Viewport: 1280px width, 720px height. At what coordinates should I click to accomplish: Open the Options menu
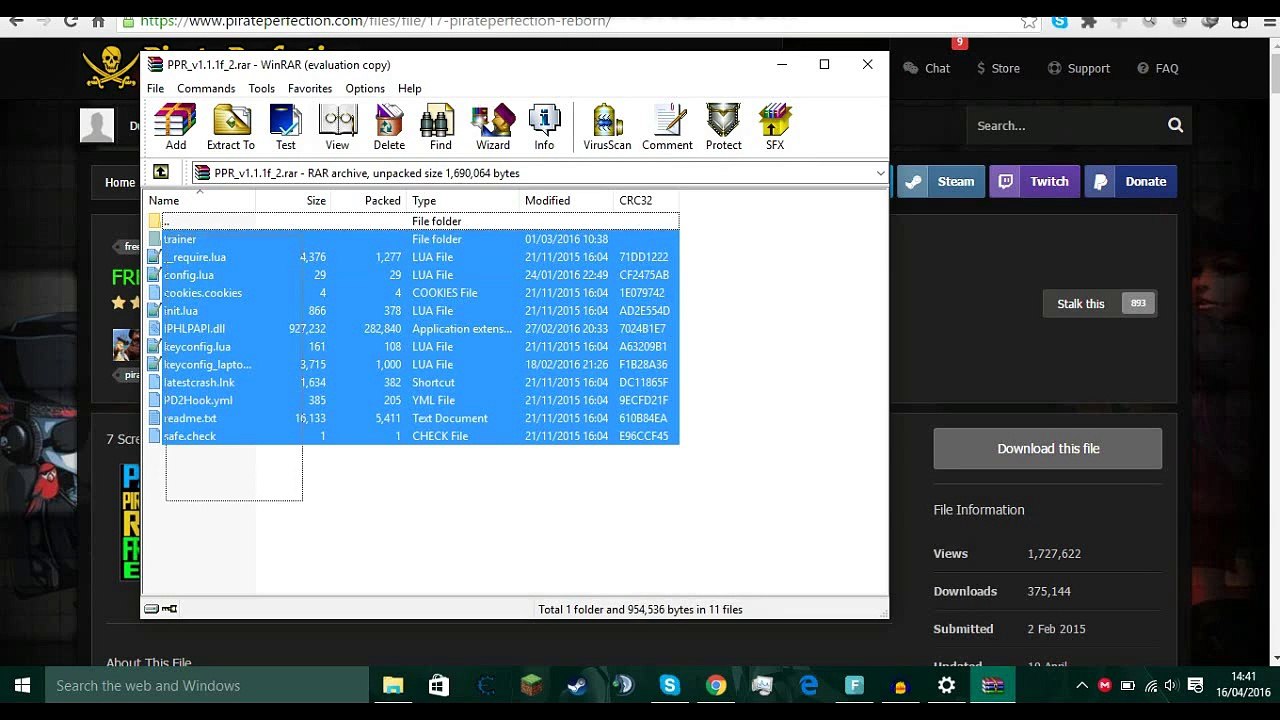point(365,88)
